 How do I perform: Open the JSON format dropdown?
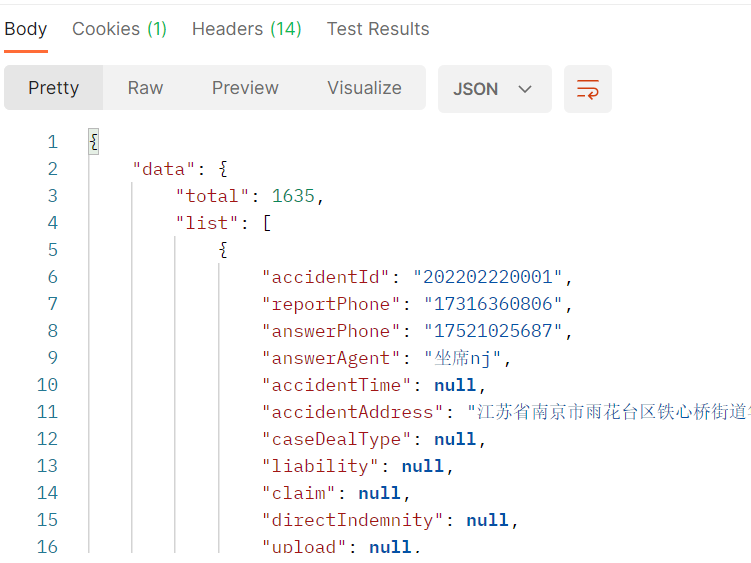[495, 89]
